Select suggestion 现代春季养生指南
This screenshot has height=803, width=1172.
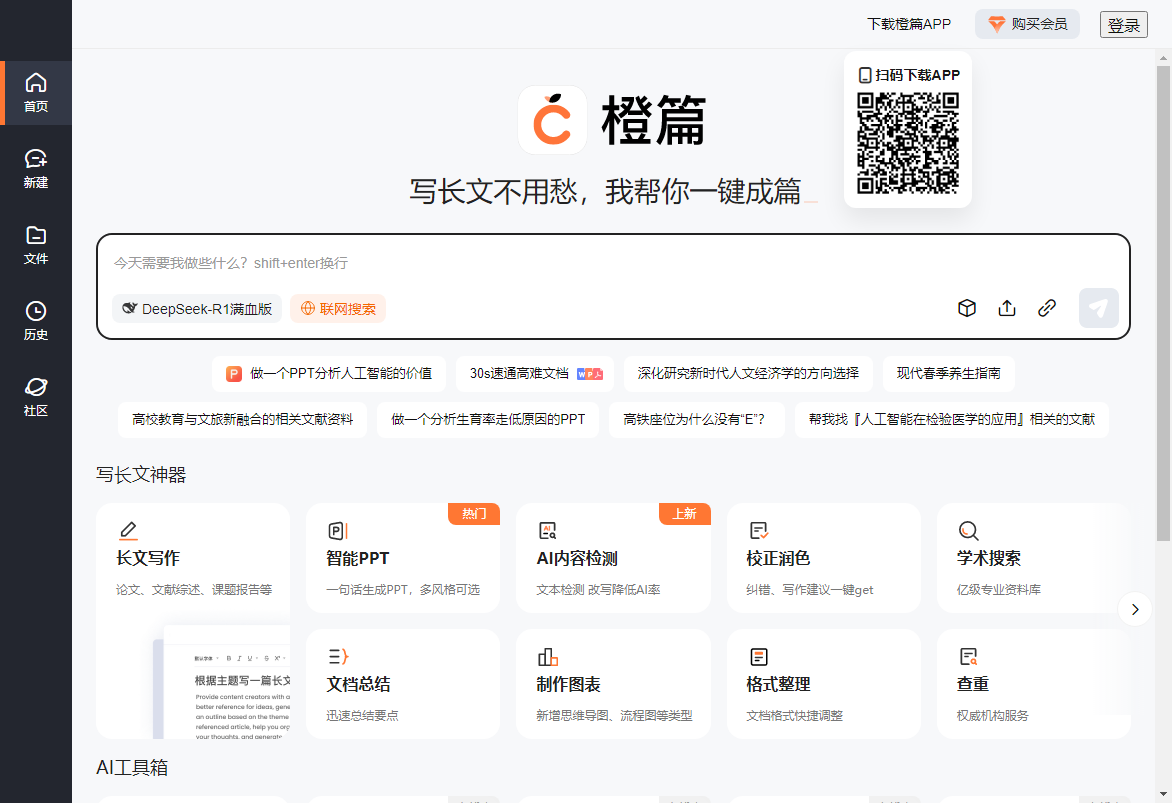949,374
